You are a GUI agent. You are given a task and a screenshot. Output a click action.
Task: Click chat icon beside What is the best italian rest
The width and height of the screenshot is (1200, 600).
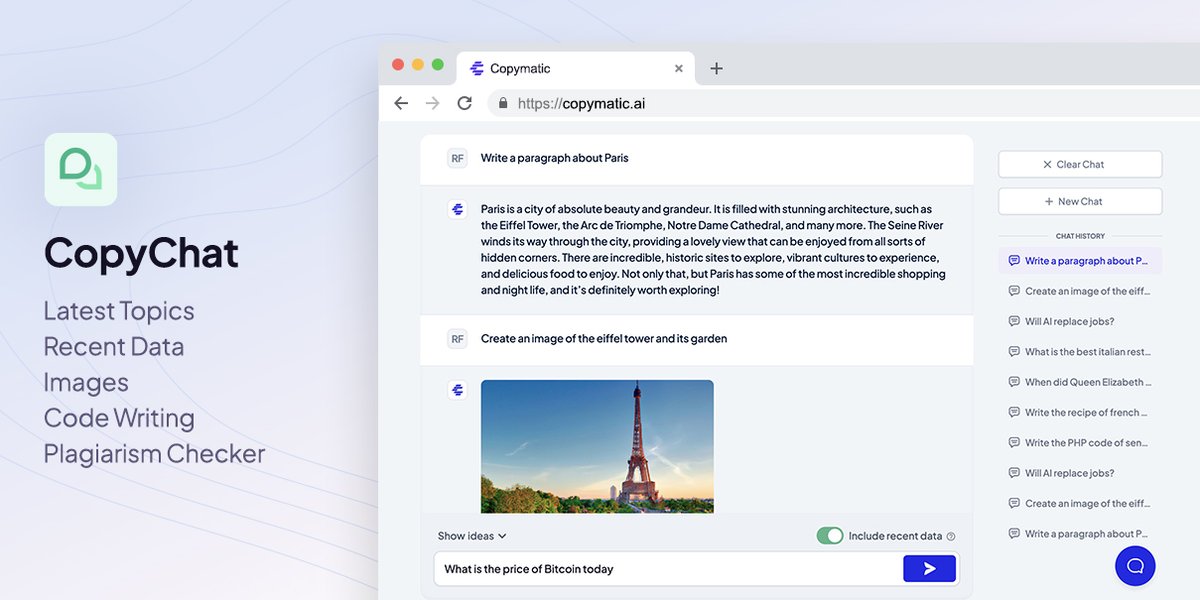[x=1014, y=352]
